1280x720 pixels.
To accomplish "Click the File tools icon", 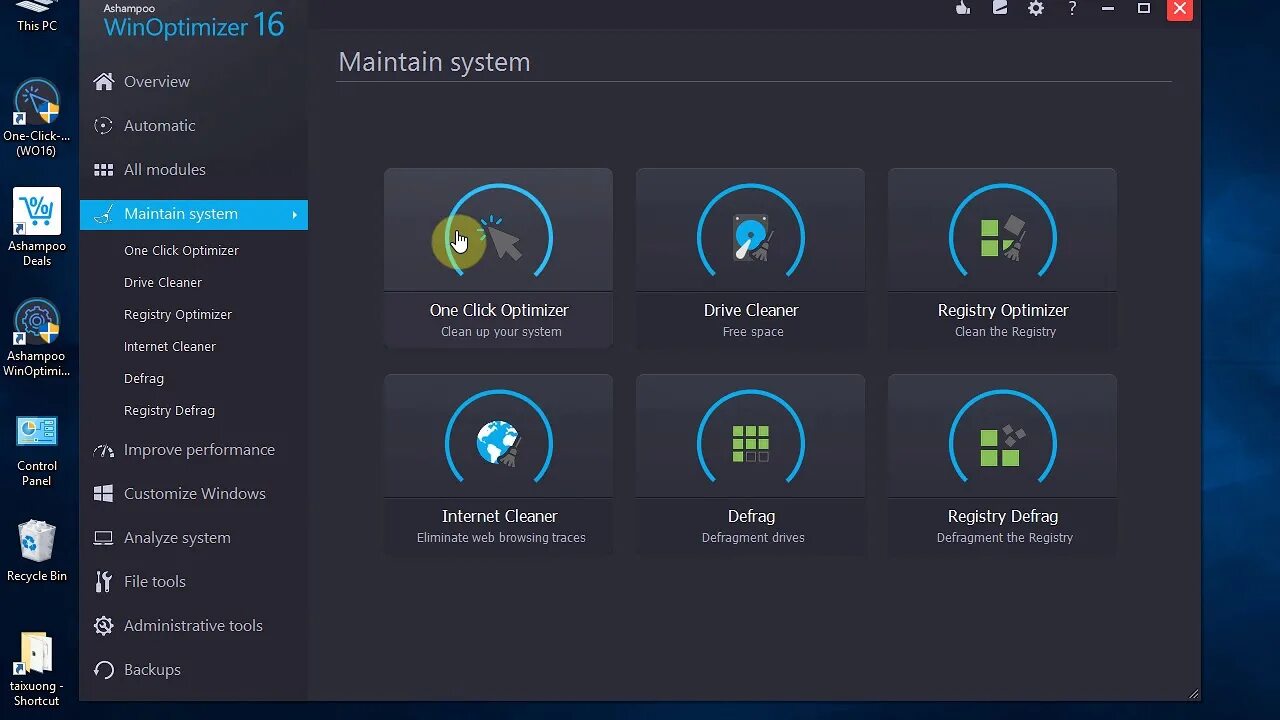I will [103, 582].
